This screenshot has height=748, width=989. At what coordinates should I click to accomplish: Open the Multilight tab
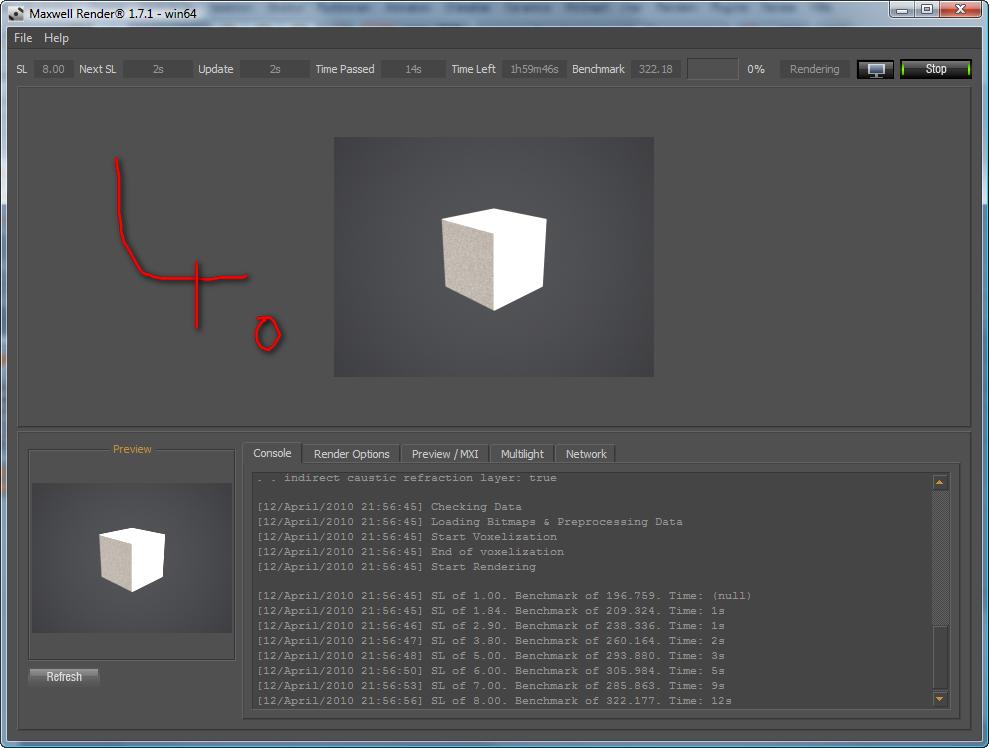pos(522,454)
